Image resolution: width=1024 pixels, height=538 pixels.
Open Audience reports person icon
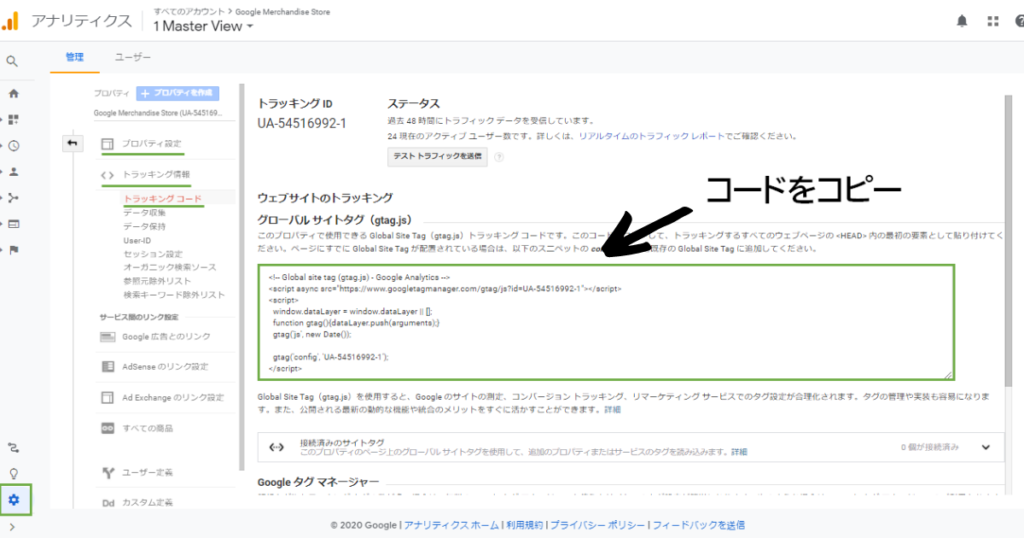point(13,172)
